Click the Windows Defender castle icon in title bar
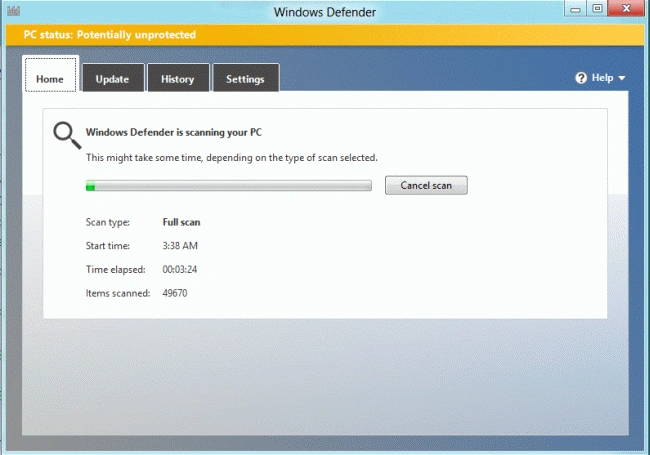Image resolution: width=650 pixels, height=455 pixels. (x=13, y=10)
